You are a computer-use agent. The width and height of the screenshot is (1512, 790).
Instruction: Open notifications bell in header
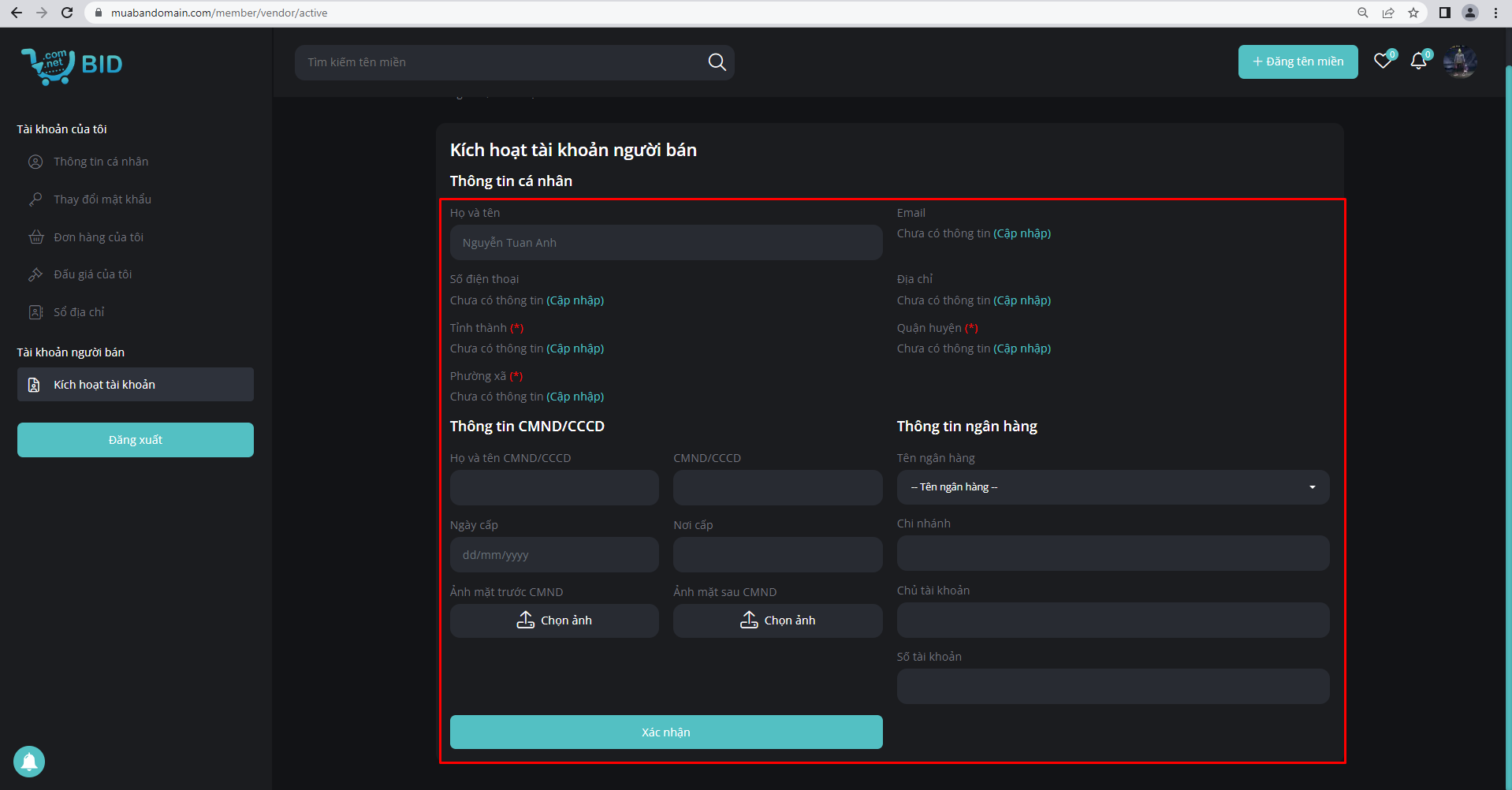pos(1418,61)
